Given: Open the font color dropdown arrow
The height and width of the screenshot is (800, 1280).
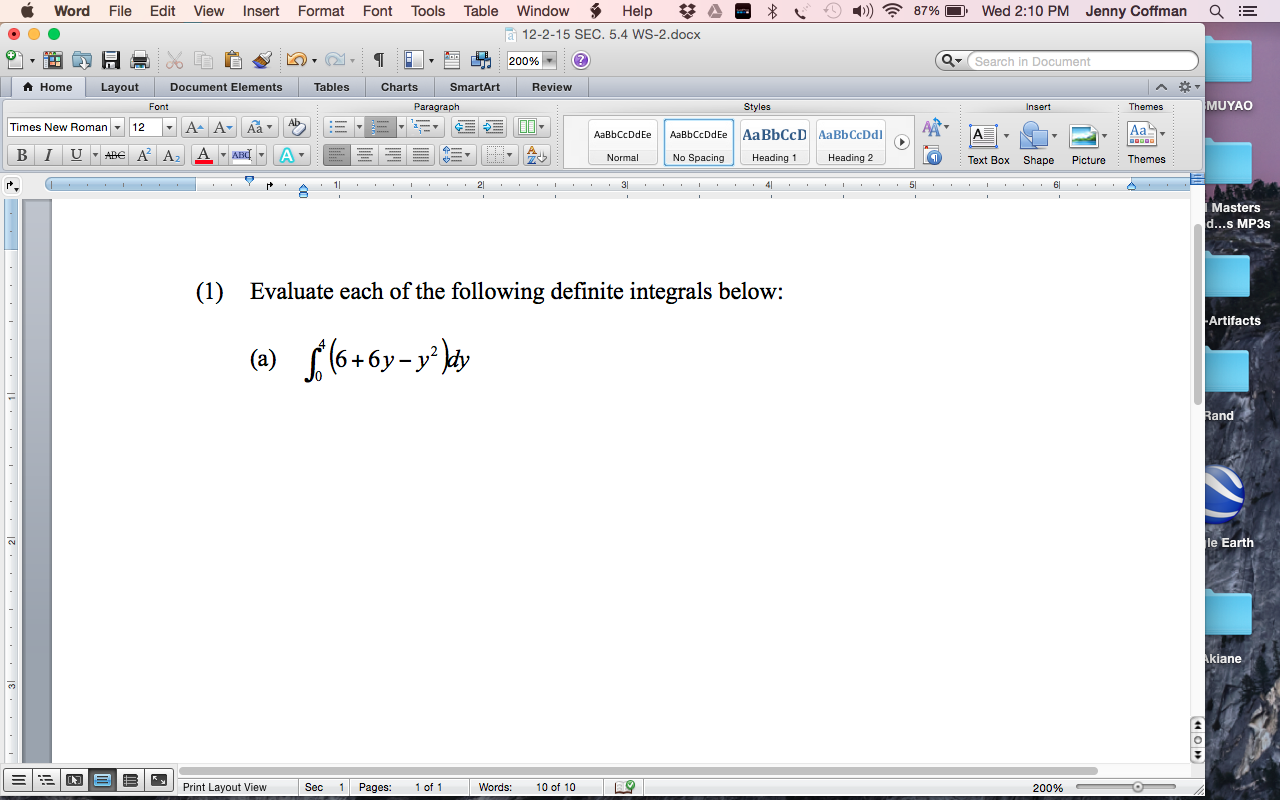Looking at the screenshot, I should point(224,155).
